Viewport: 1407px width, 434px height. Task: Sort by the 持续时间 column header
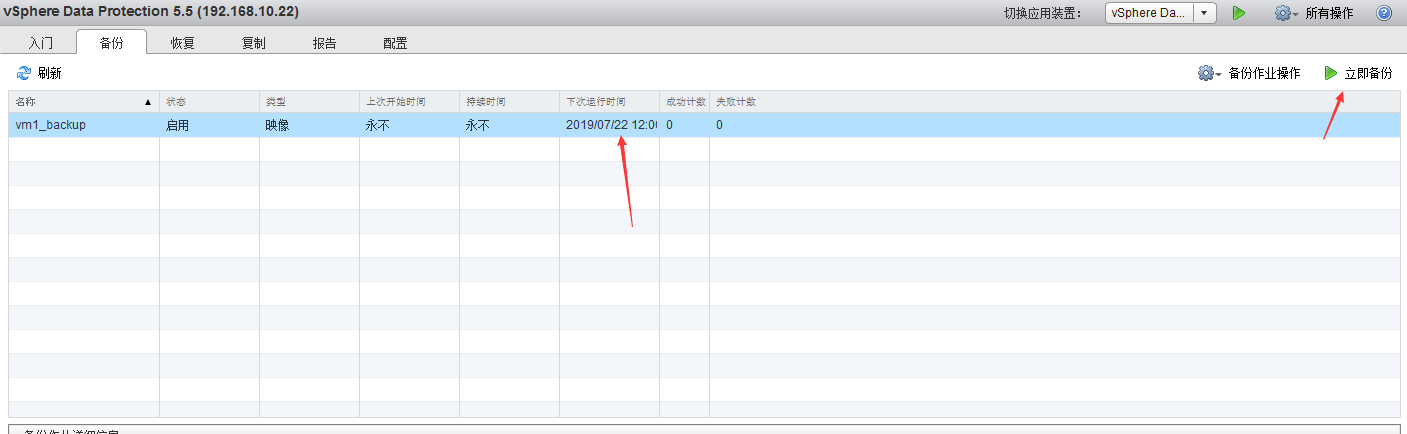(509, 102)
